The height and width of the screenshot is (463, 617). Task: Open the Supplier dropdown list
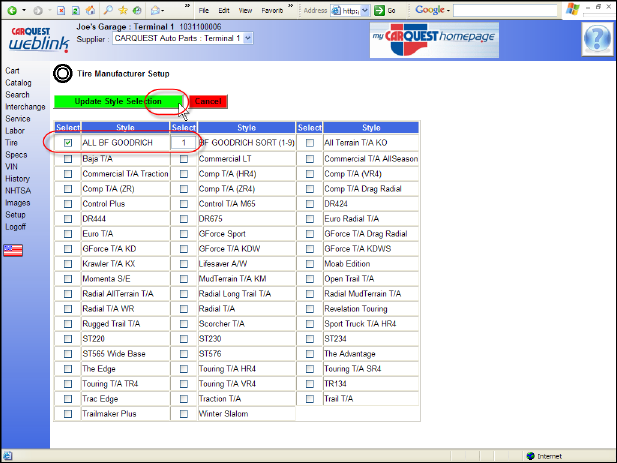(248, 38)
